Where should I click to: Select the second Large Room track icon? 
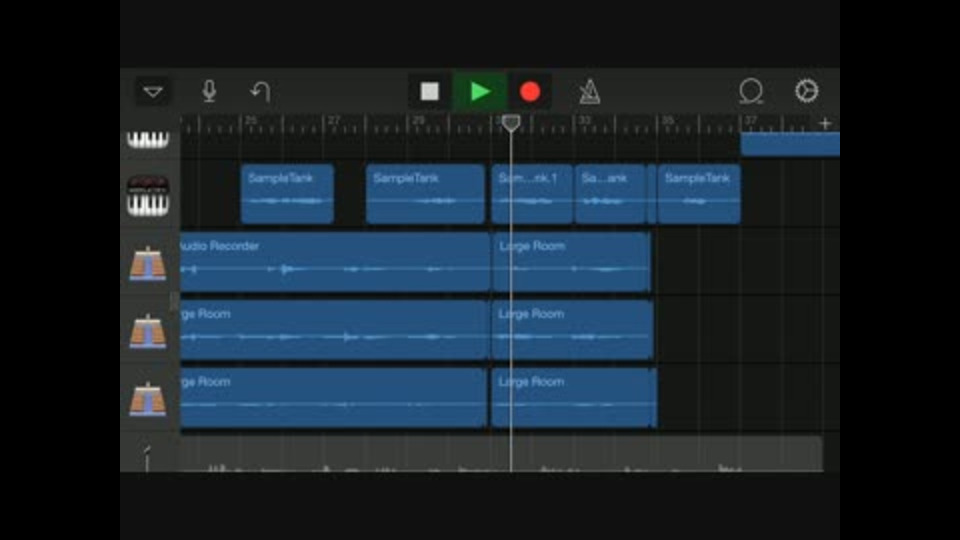pos(148,331)
